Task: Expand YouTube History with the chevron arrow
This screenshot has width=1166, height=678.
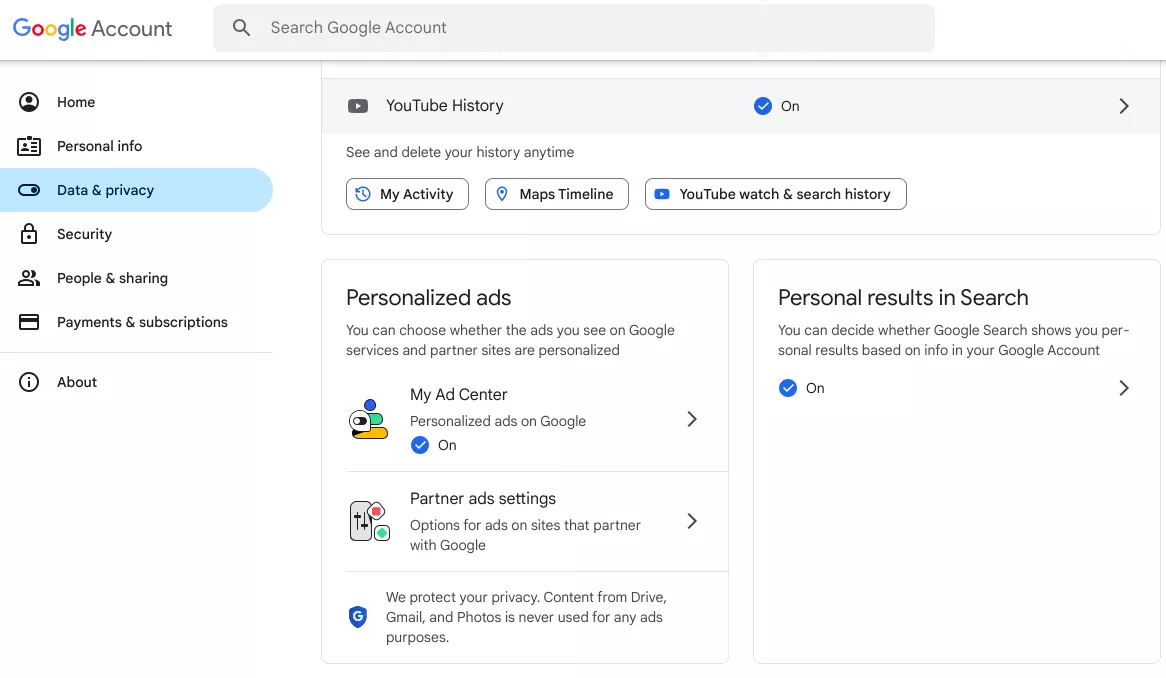Action: pyautogui.click(x=1124, y=106)
